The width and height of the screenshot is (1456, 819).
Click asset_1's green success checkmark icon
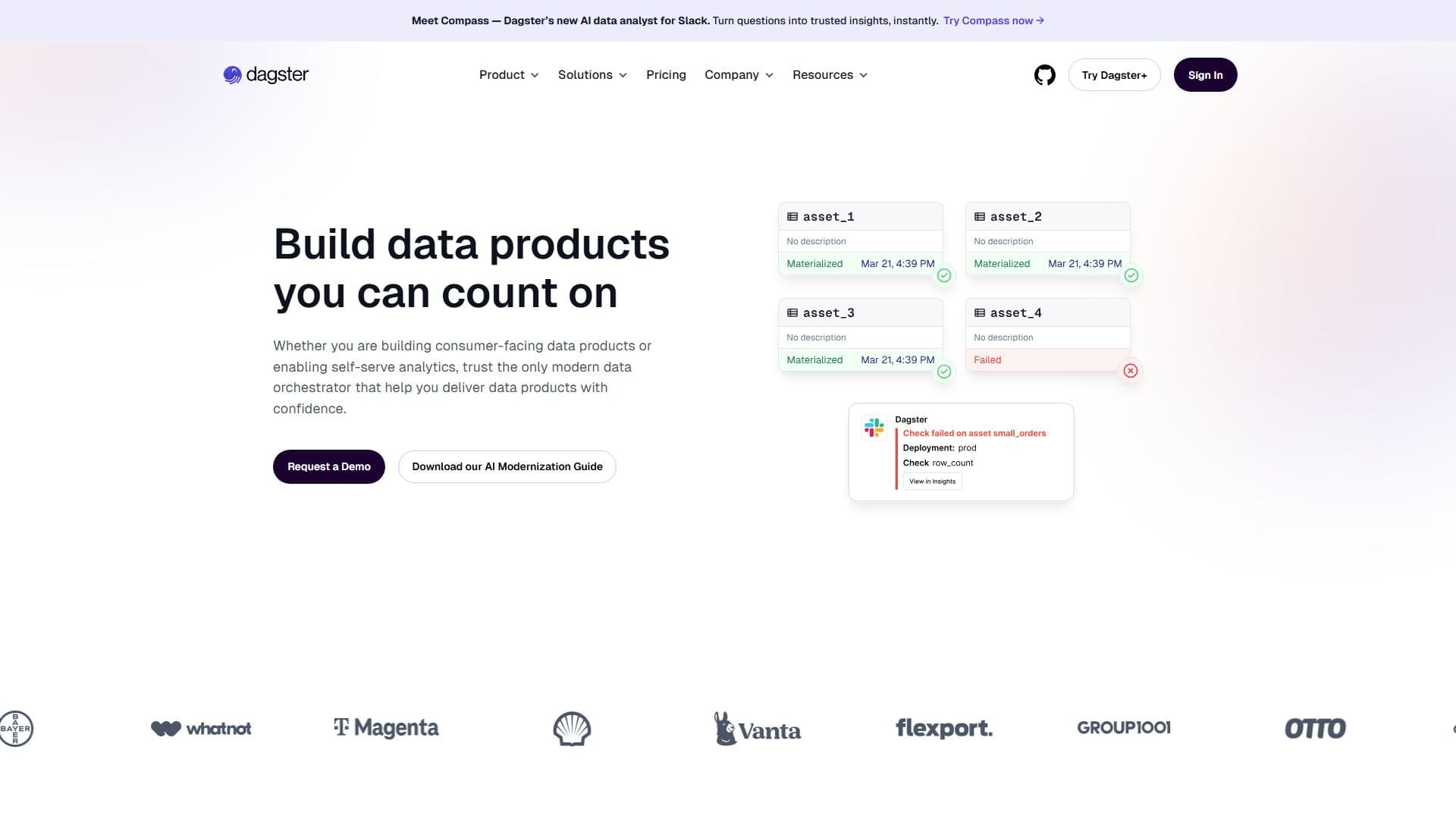pyautogui.click(x=944, y=275)
